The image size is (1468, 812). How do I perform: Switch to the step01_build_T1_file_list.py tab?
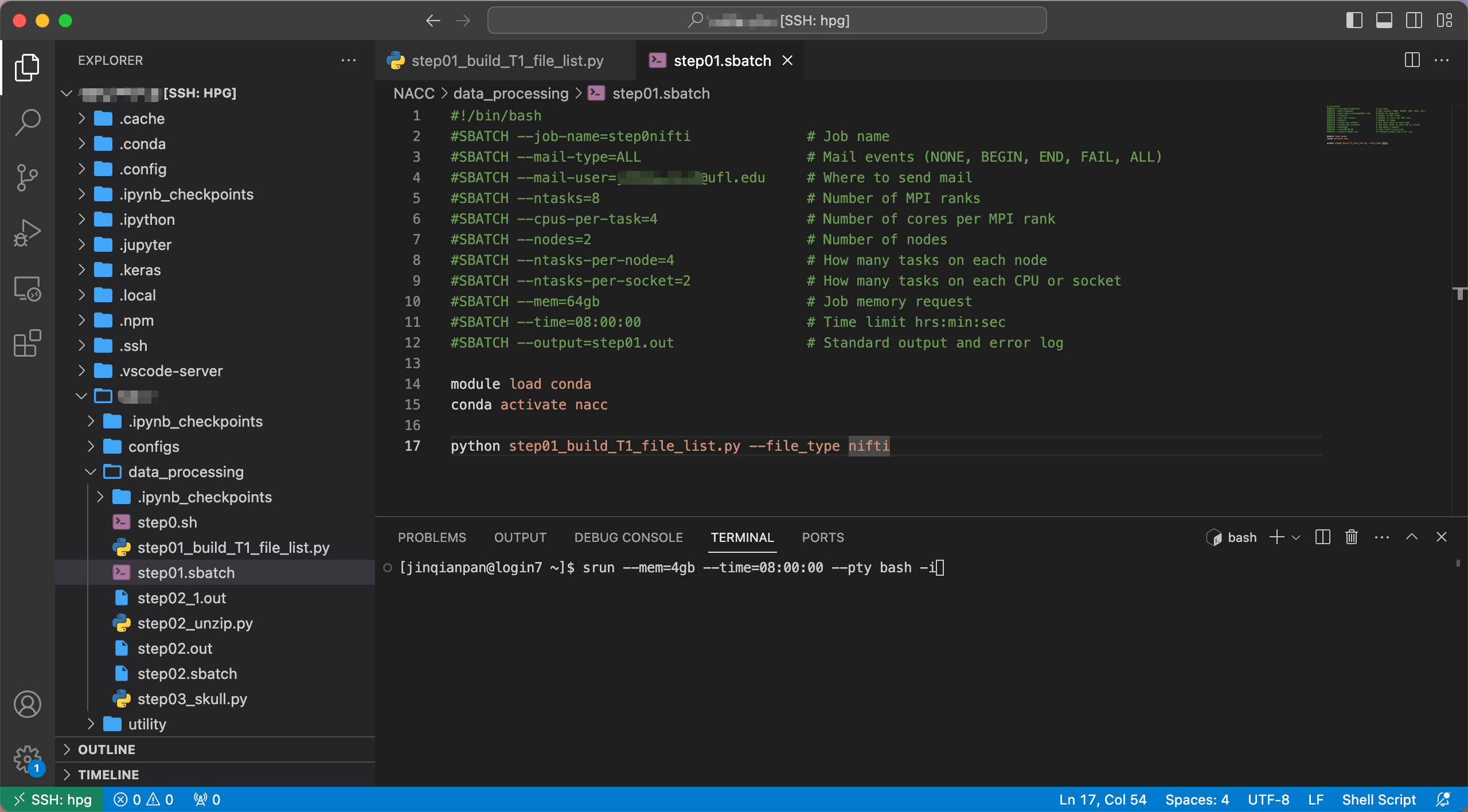click(x=507, y=61)
